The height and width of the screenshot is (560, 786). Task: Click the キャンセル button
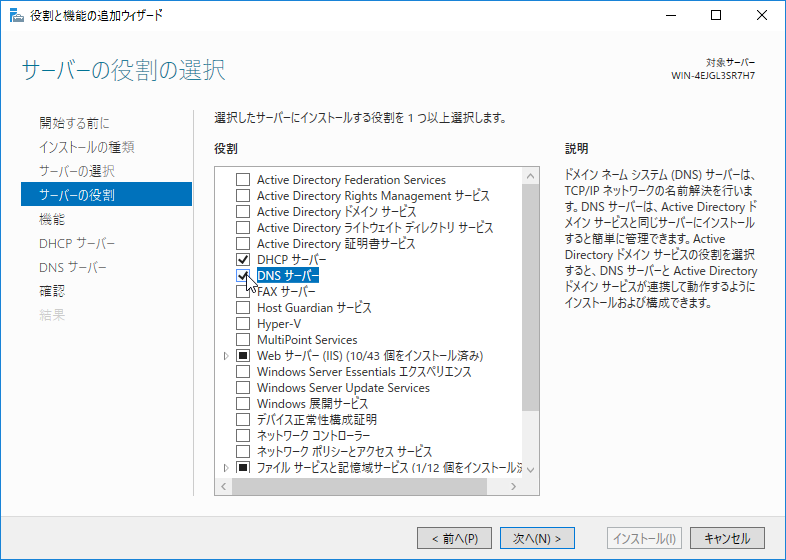tap(727, 538)
